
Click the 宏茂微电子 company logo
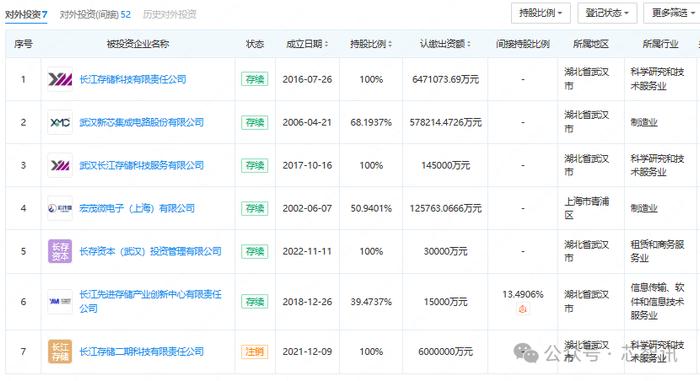click(x=60, y=208)
